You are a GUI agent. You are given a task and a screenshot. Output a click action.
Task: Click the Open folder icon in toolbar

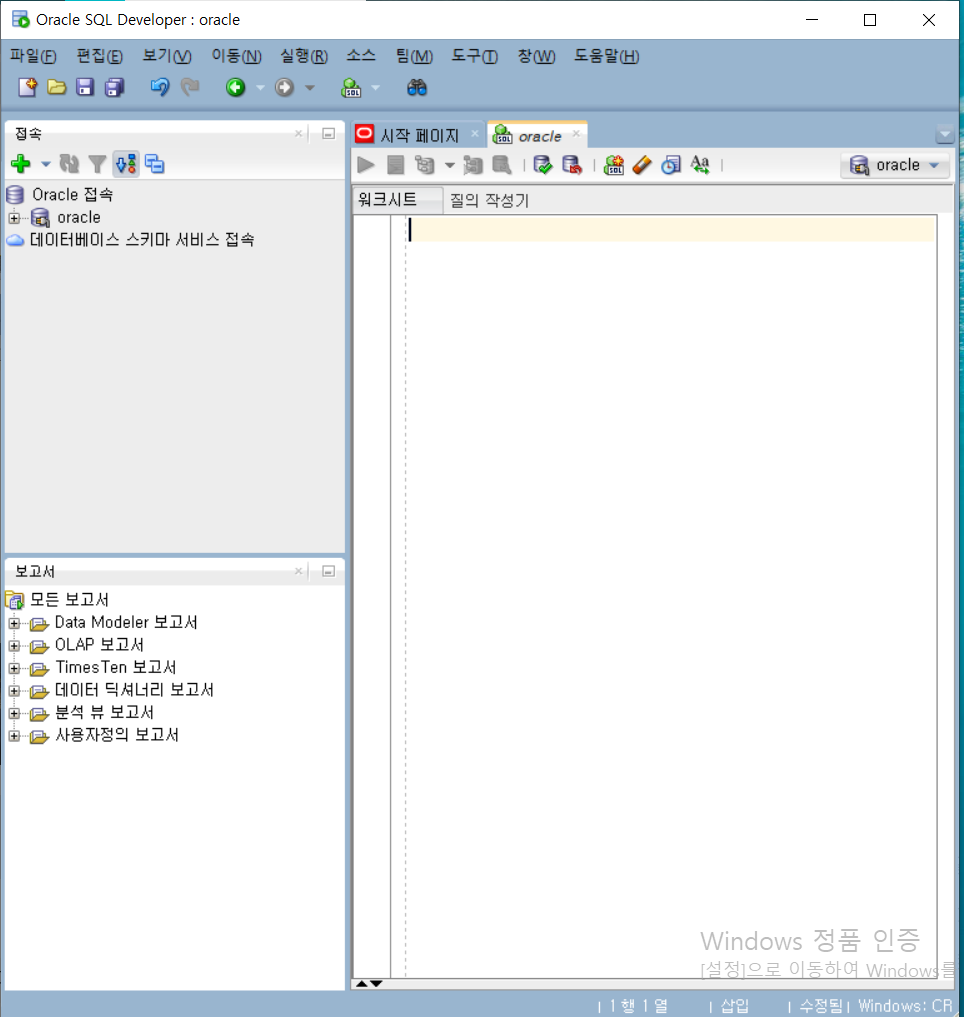(x=56, y=87)
